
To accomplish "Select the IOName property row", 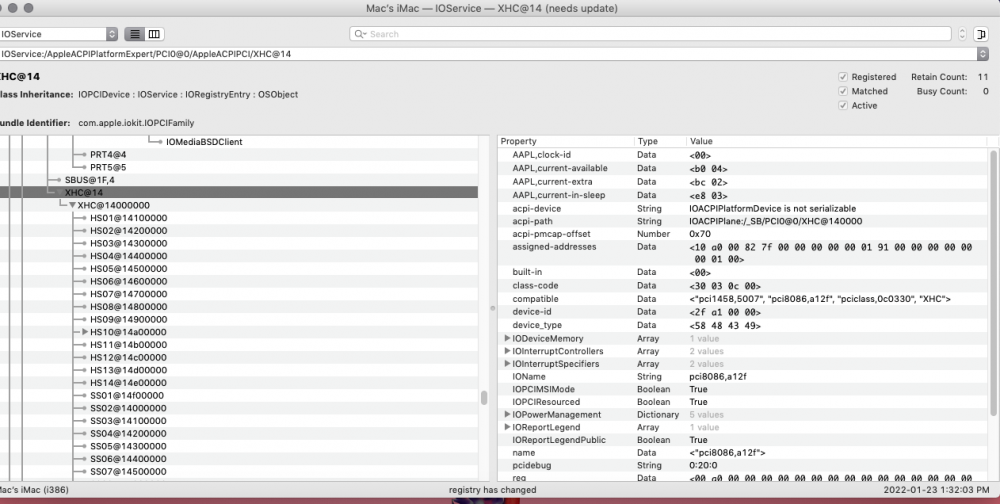I will point(743,376).
